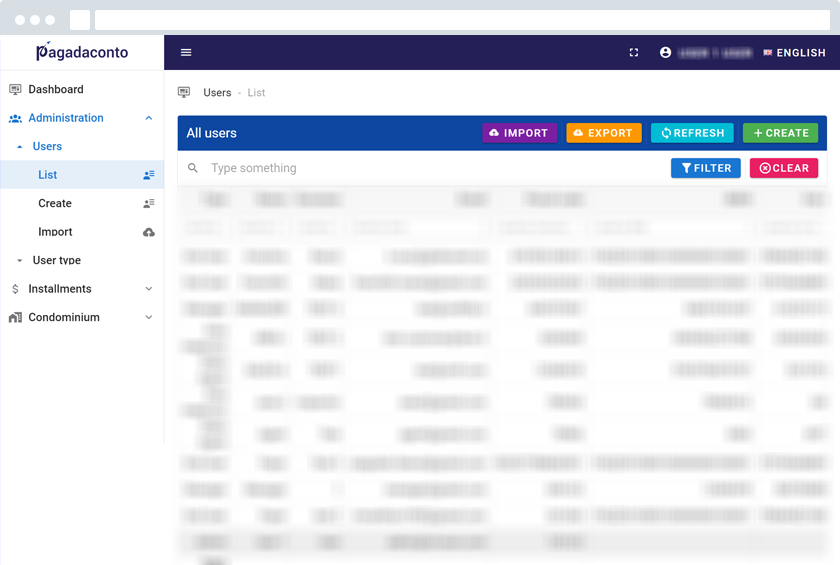Open the Dashboard page
Screen dimensions: 840x565
56,90
